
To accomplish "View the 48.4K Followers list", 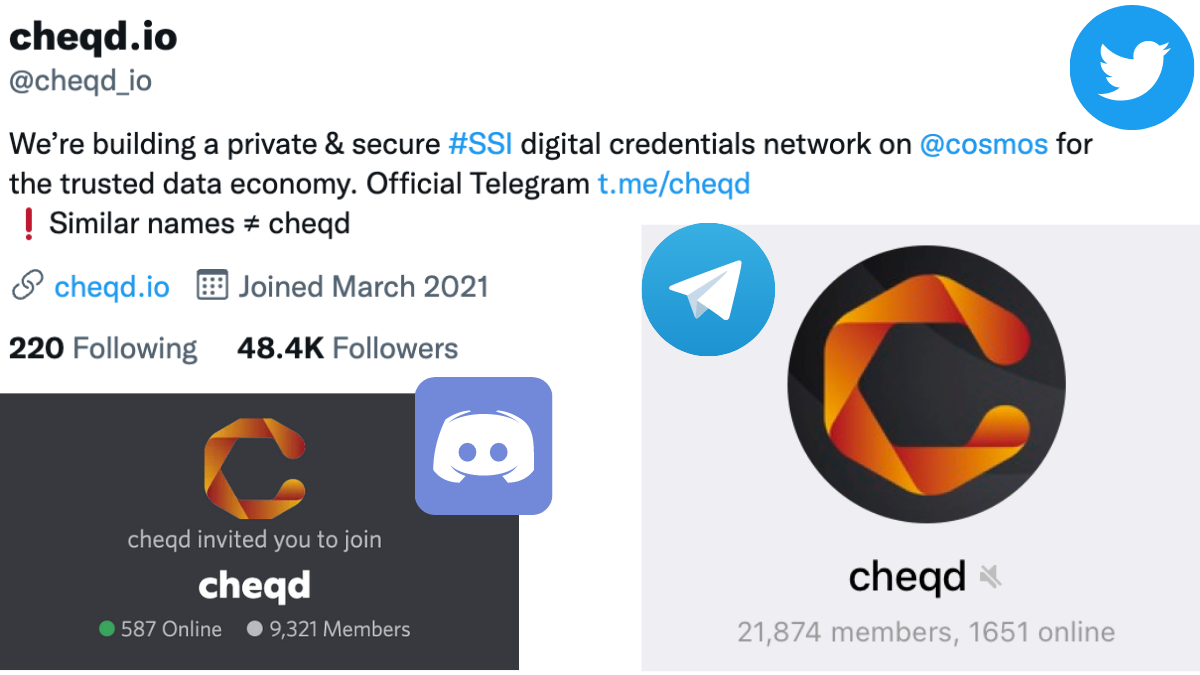I will point(347,348).
